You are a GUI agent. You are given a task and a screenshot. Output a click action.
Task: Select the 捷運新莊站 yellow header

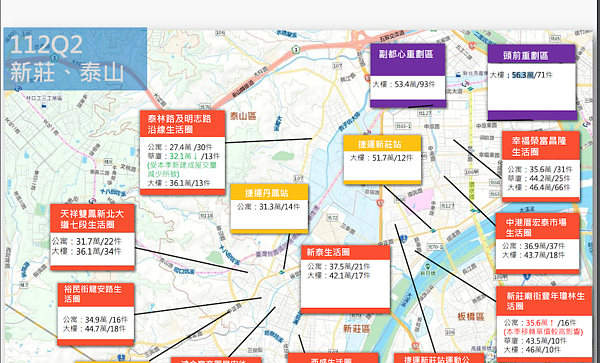pos(382,143)
